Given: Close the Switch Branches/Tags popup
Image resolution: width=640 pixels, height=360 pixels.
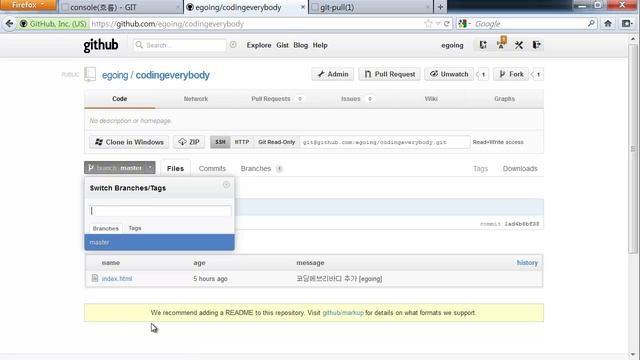Looking at the screenshot, I should (x=226, y=185).
